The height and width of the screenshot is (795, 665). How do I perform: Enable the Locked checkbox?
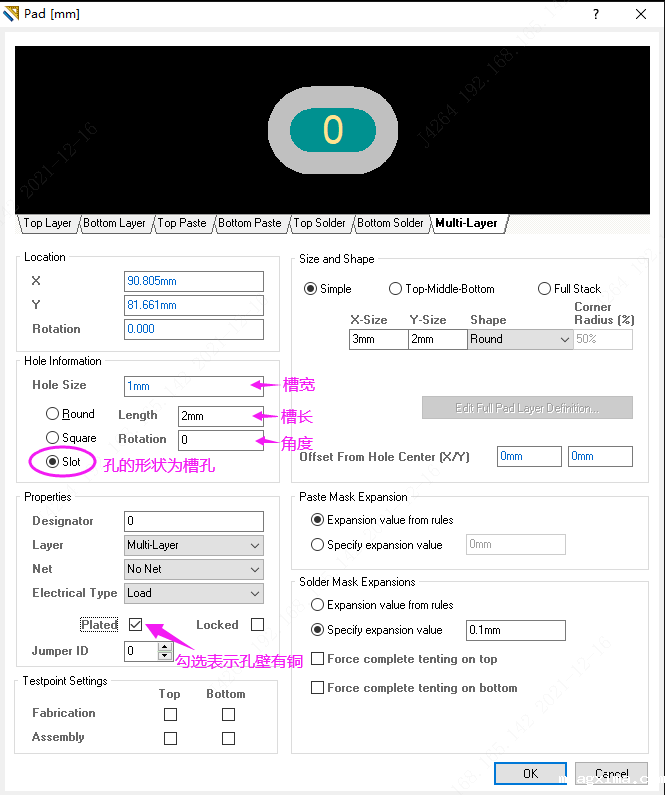257,625
